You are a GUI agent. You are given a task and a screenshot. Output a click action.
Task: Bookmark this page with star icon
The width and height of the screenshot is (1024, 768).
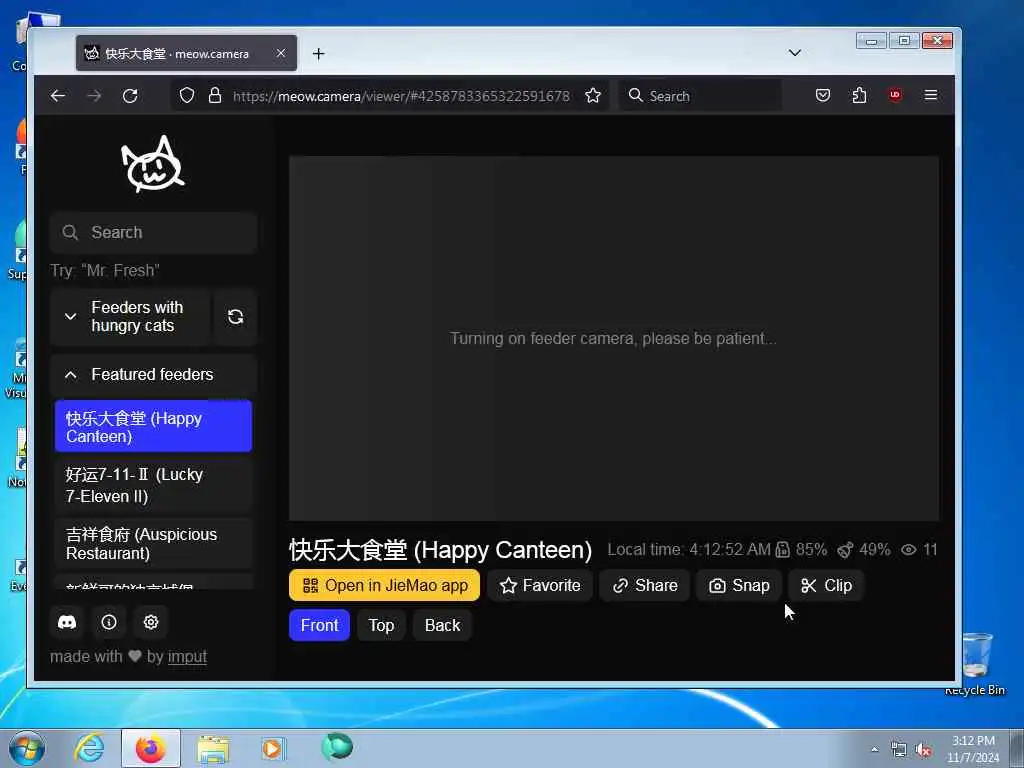point(593,96)
